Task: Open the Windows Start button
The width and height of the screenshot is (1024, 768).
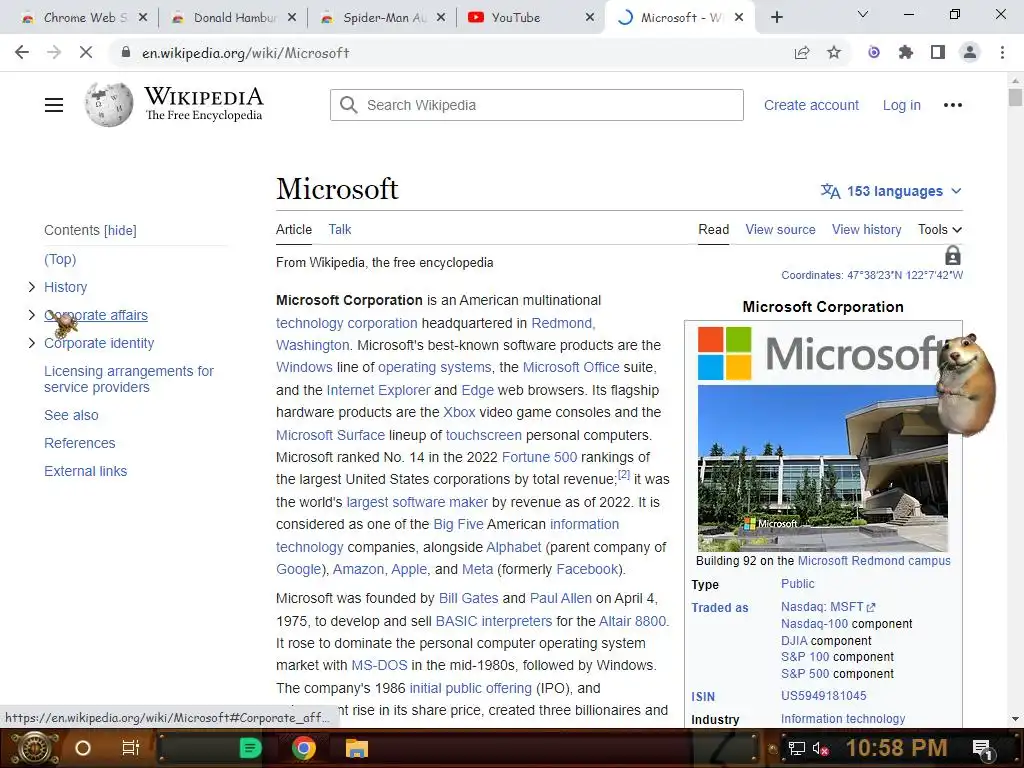Action: pyautogui.click(x=33, y=748)
